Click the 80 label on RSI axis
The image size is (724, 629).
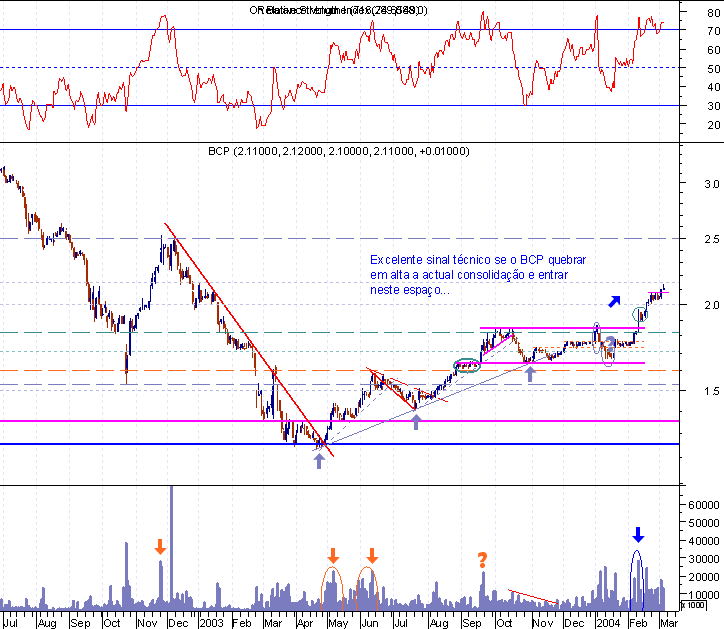point(713,13)
